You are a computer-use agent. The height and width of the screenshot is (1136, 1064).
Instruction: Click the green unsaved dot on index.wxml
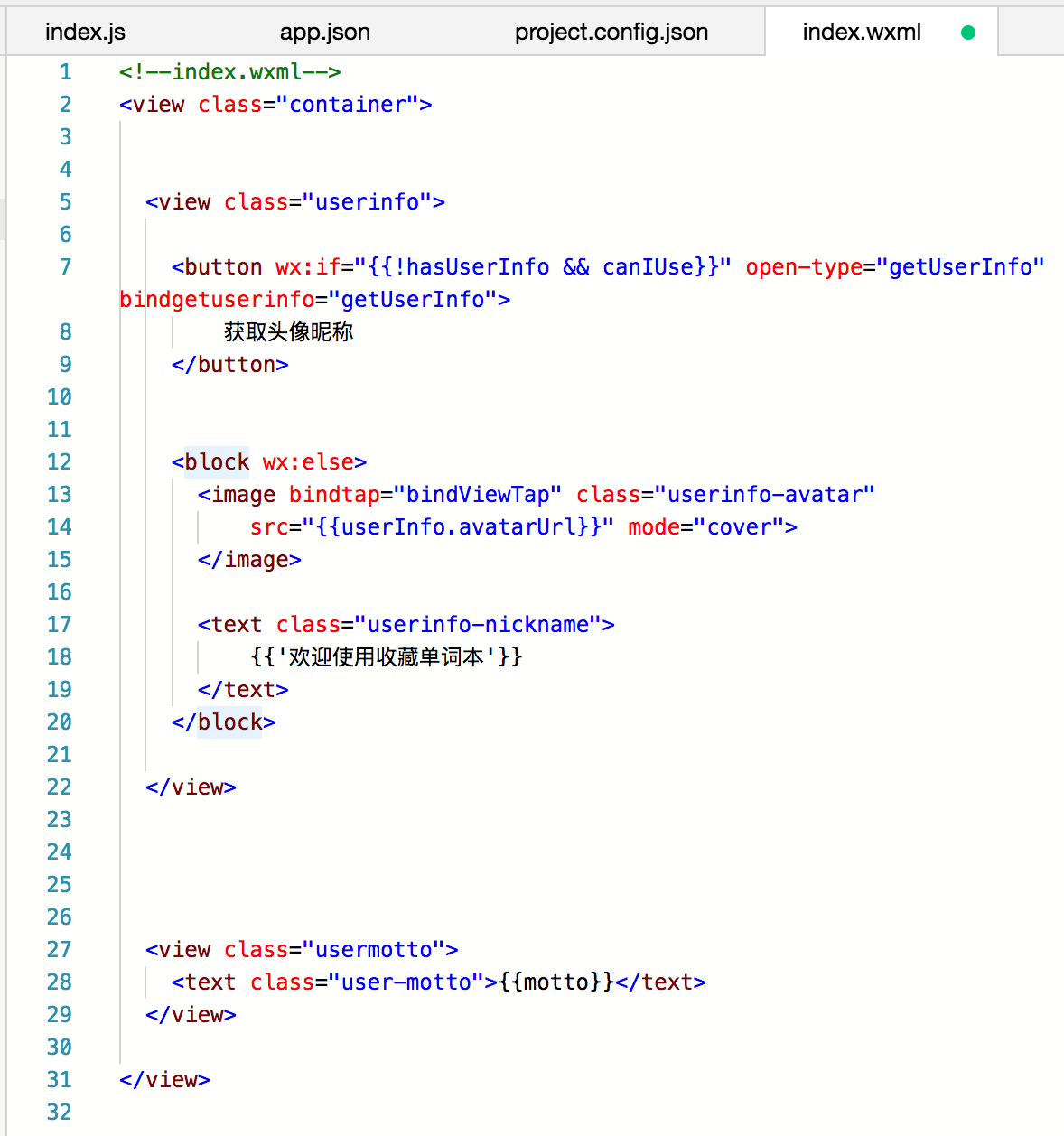pos(968,33)
